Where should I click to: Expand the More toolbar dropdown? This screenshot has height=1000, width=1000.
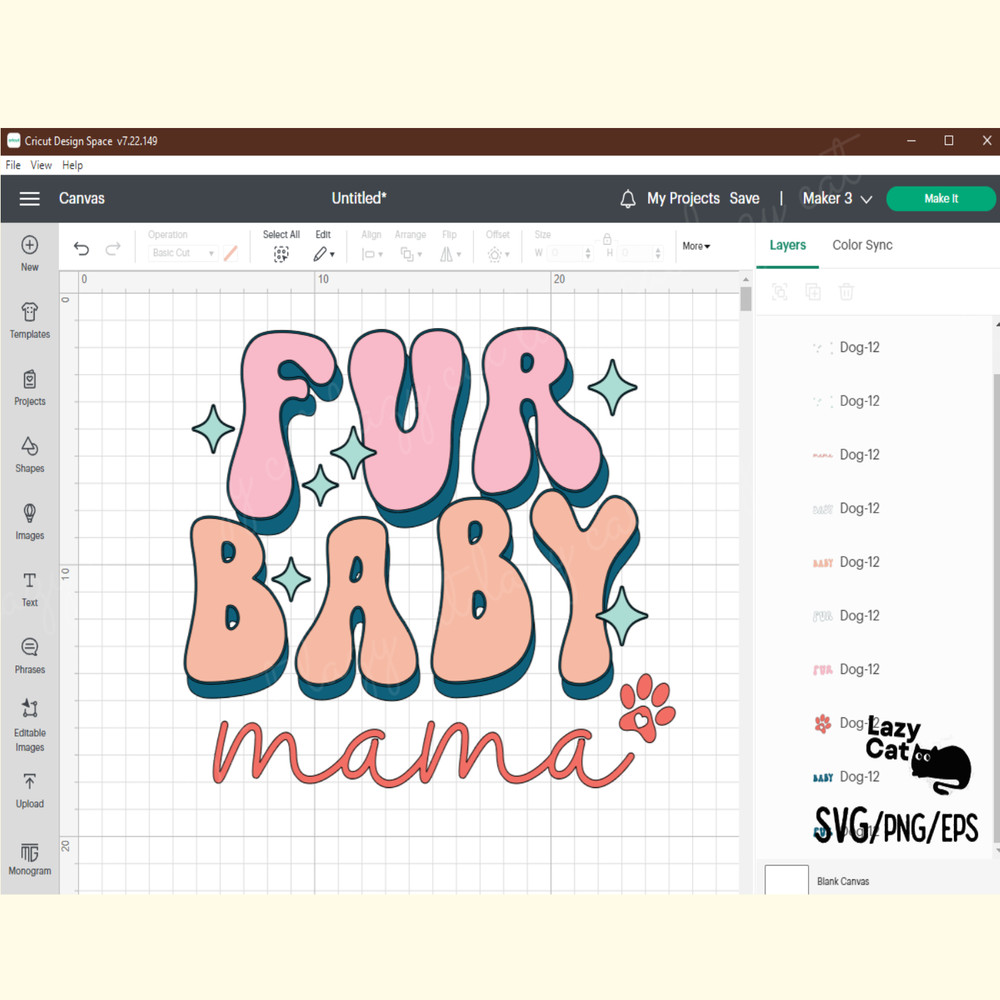click(x=696, y=246)
